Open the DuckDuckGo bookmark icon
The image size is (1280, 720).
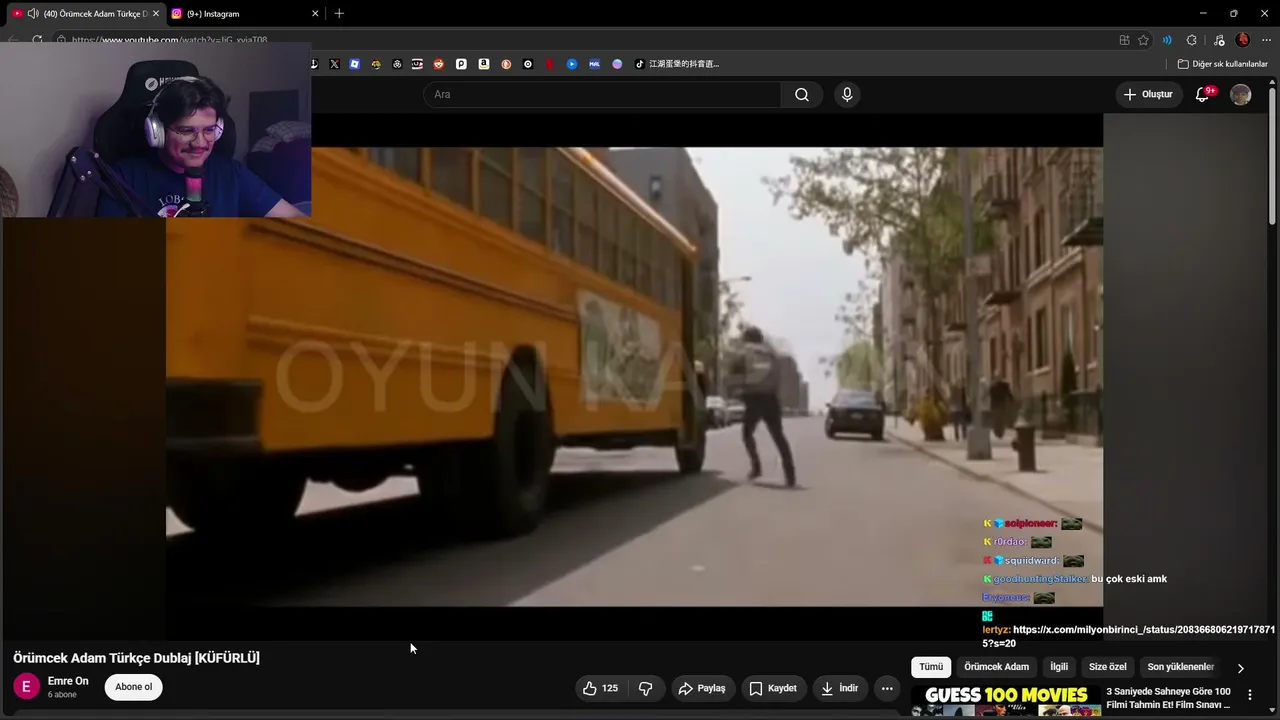click(x=506, y=64)
